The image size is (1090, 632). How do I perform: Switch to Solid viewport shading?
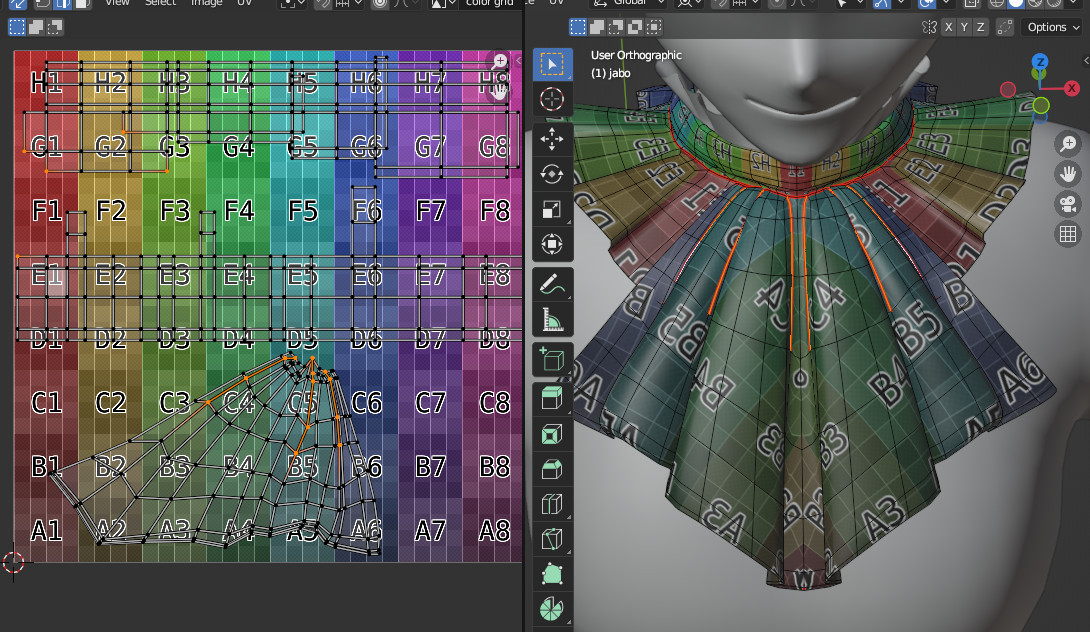pyautogui.click(x=1017, y=3)
